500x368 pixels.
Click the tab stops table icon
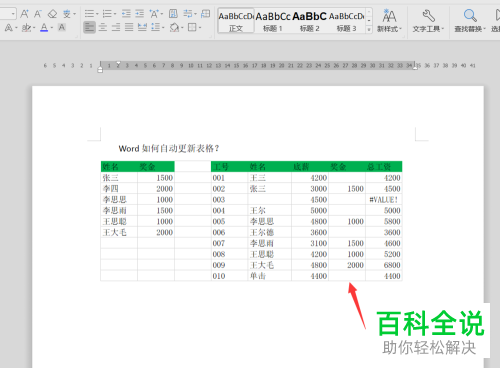(206, 14)
